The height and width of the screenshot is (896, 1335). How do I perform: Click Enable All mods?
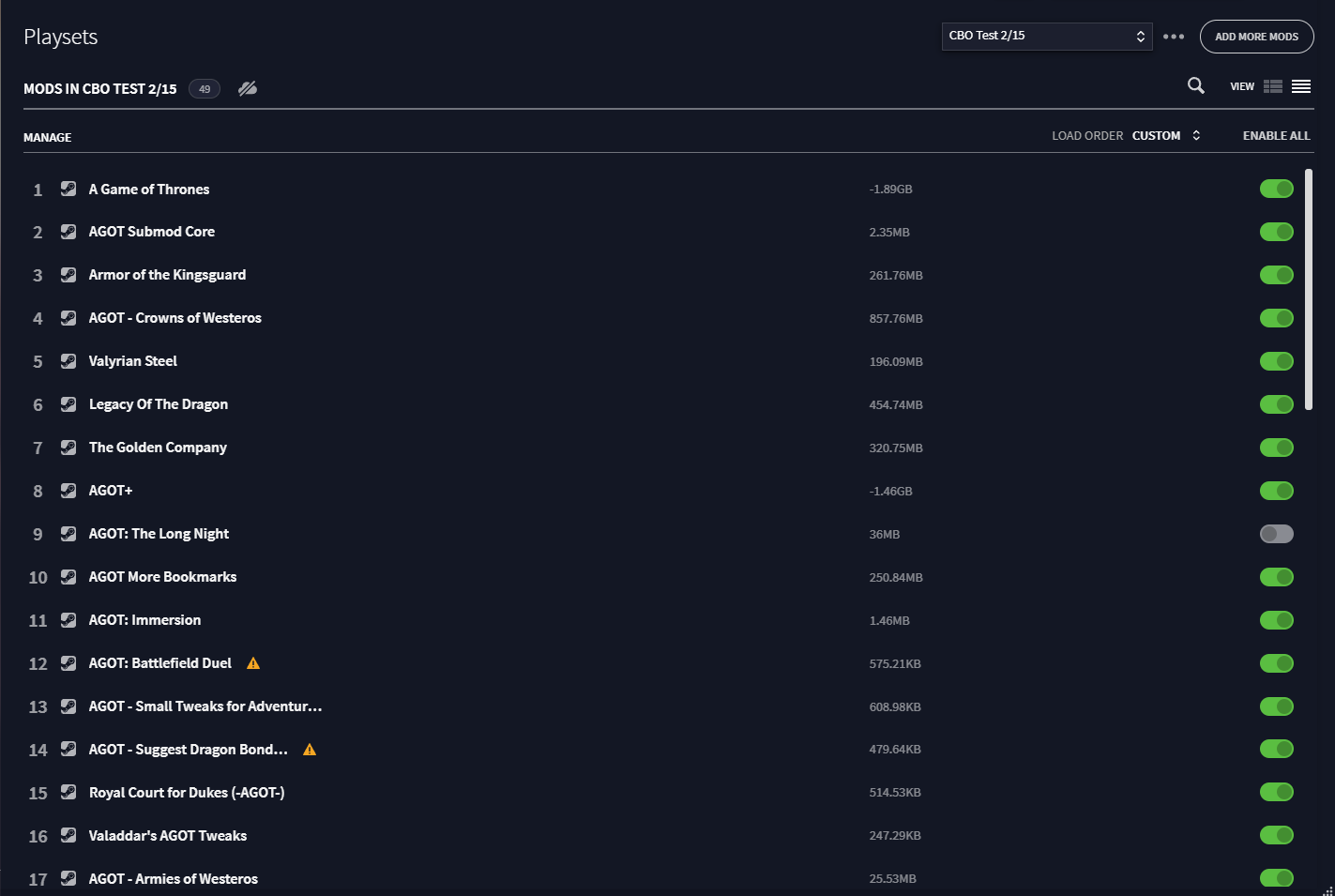(x=1277, y=136)
